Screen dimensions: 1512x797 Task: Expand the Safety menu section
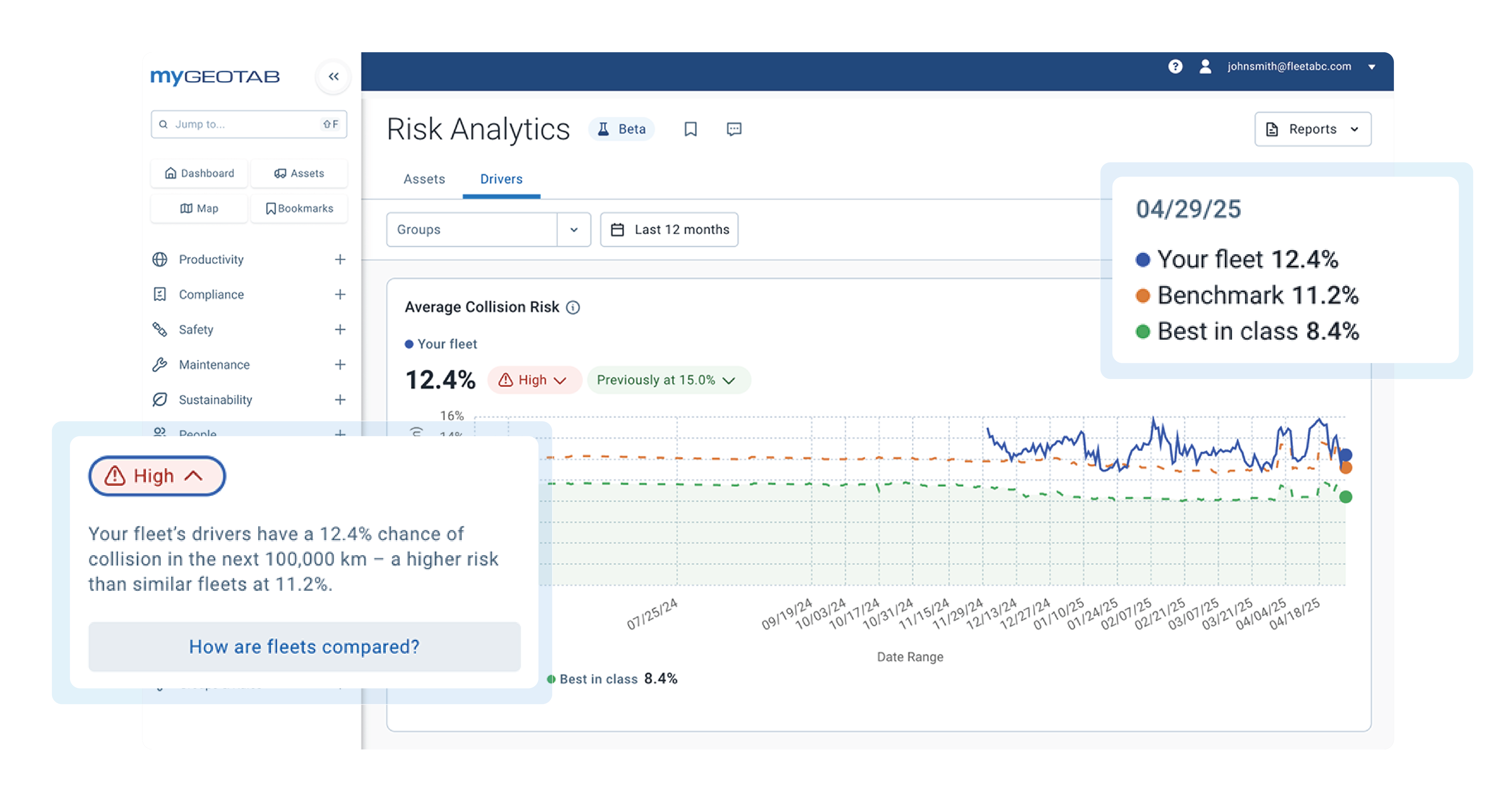click(x=340, y=330)
